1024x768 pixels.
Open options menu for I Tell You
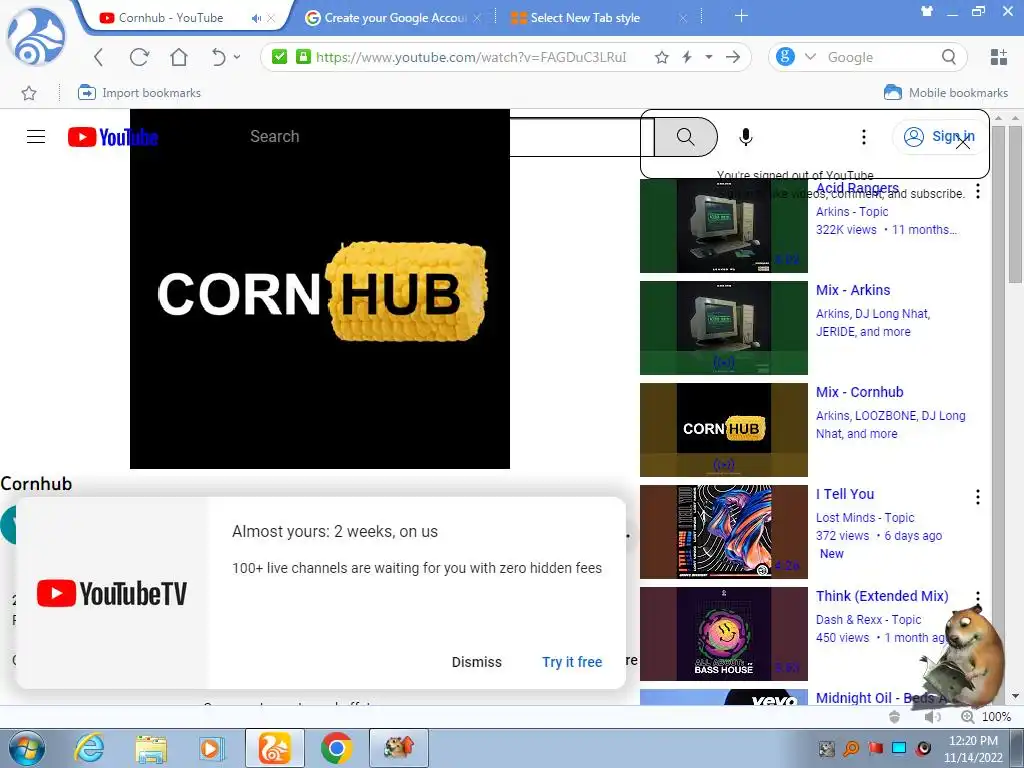coord(978,497)
